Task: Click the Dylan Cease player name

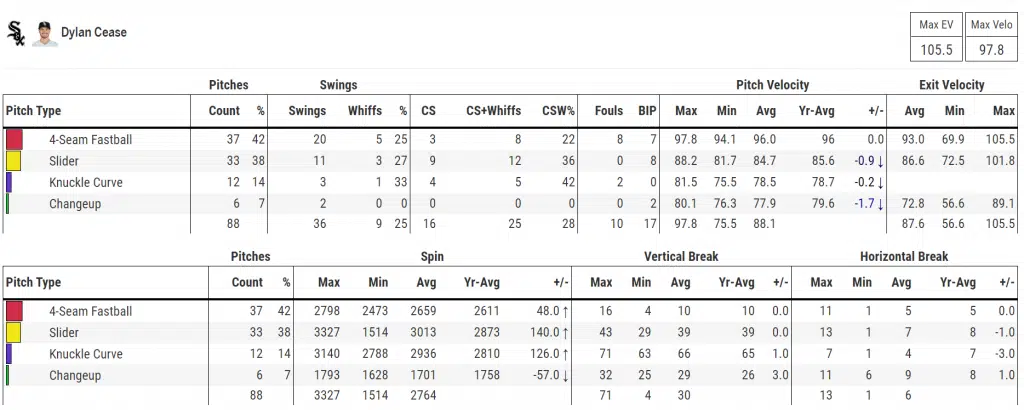Action: point(94,33)
